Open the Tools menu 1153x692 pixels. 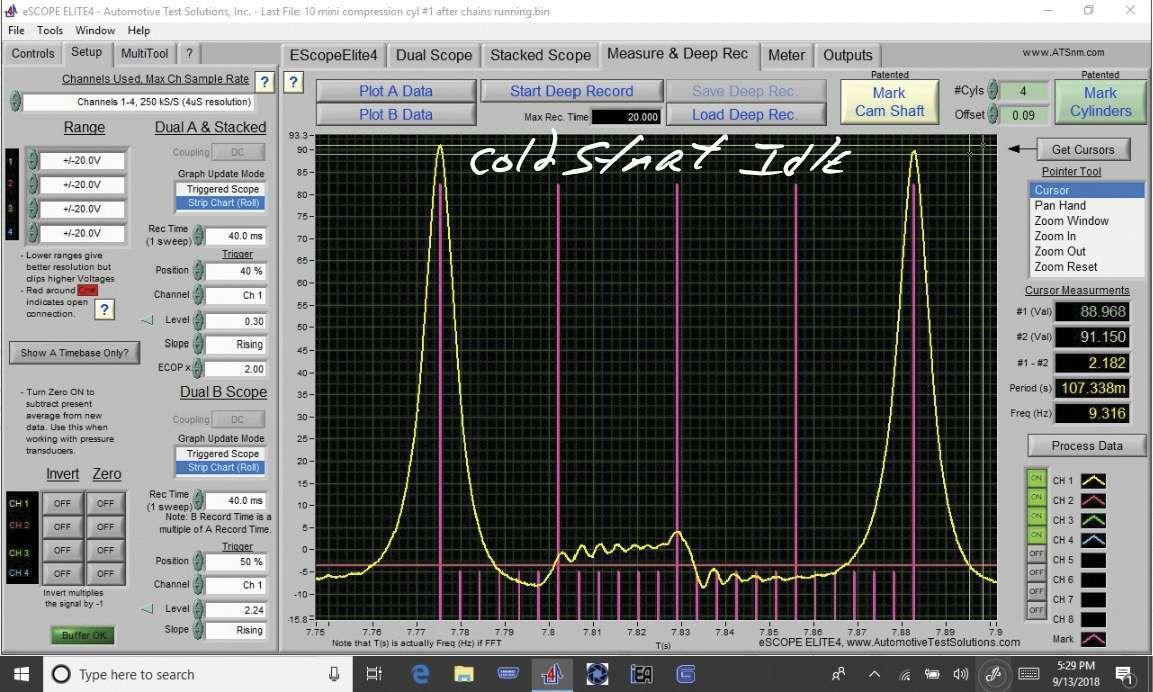[x=50, y=30]
